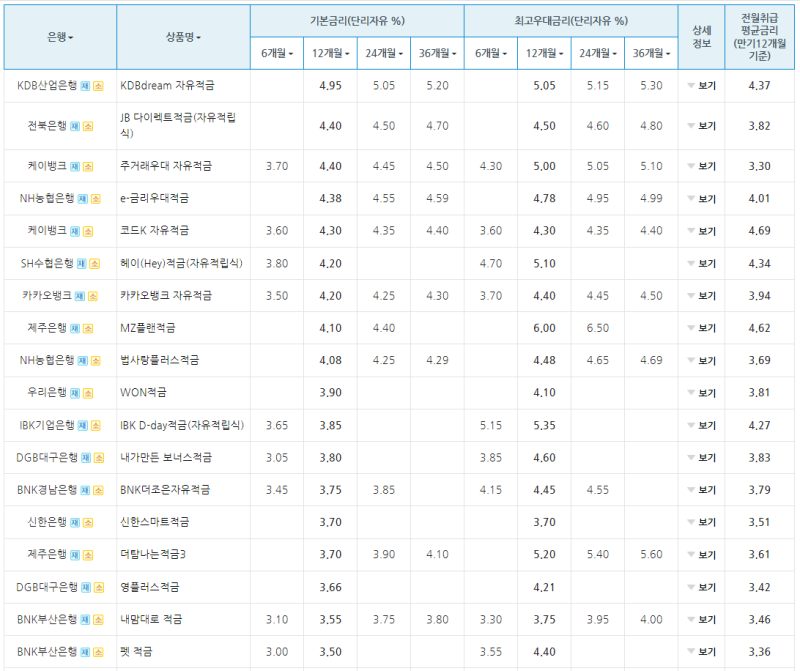Open 보기 details for BNK더조은자유적금

pyautogui.click(x=702, y=490)
